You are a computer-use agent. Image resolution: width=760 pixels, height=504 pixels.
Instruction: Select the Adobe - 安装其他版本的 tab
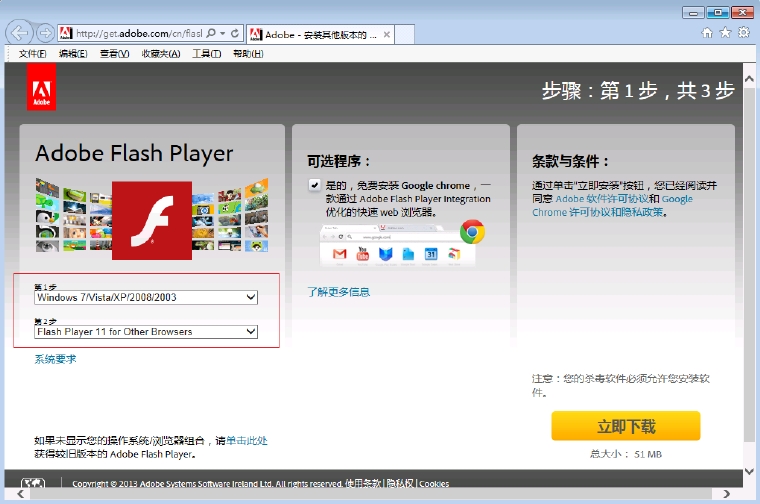[320, 34]
